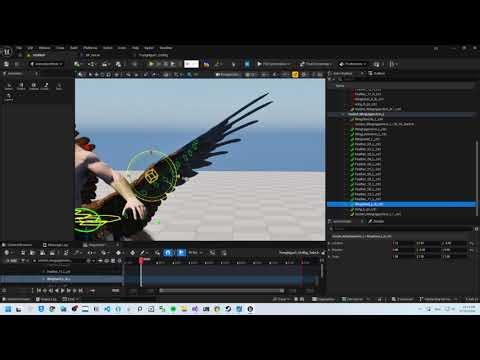Open the cinematics clapperboard dropdown
This screenshot has width=480, height=360.
click(105, 64)
